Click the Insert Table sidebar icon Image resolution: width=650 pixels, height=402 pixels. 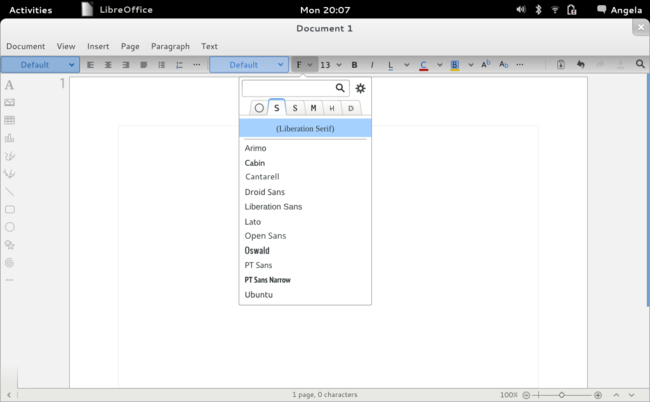click(10, 120)
